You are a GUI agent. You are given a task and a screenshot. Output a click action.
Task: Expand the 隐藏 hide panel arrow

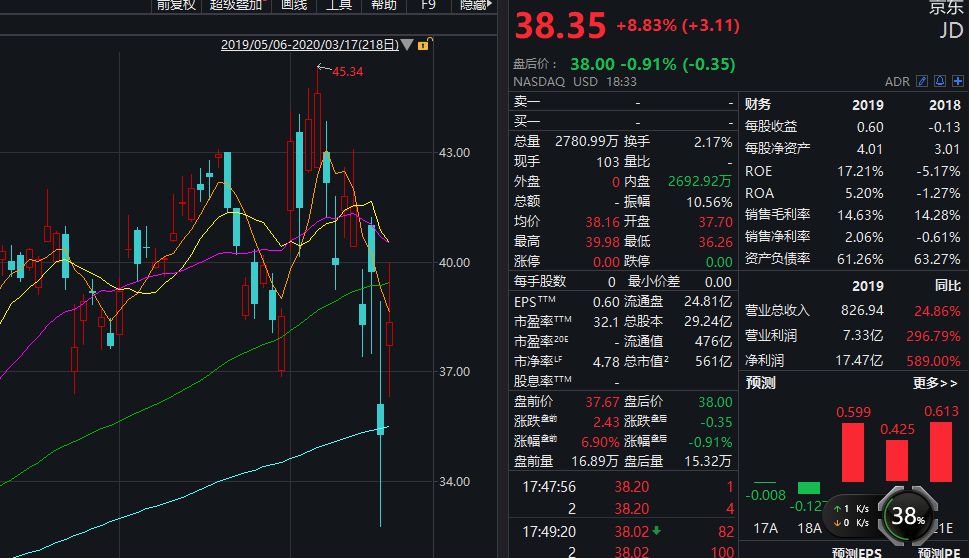pyautogui.click(x=474, y=5)
